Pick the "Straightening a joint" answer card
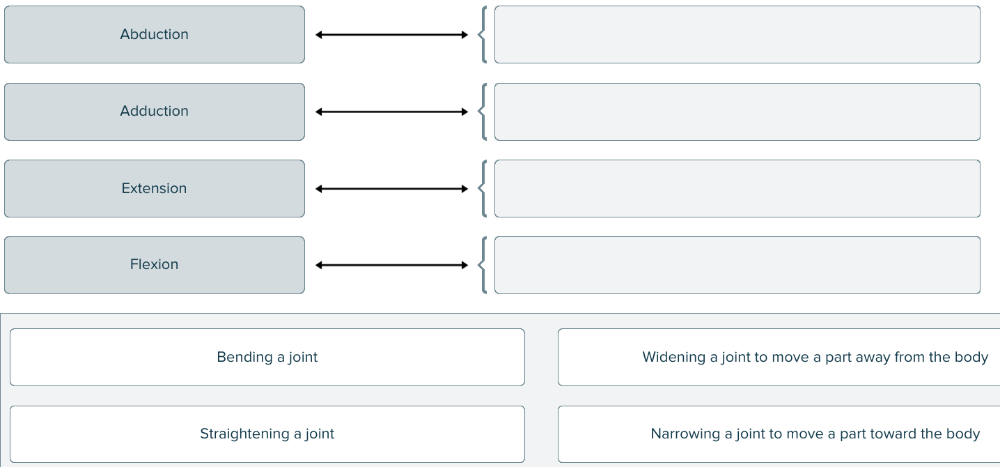 pyautogui.click(x=267, y=434)
